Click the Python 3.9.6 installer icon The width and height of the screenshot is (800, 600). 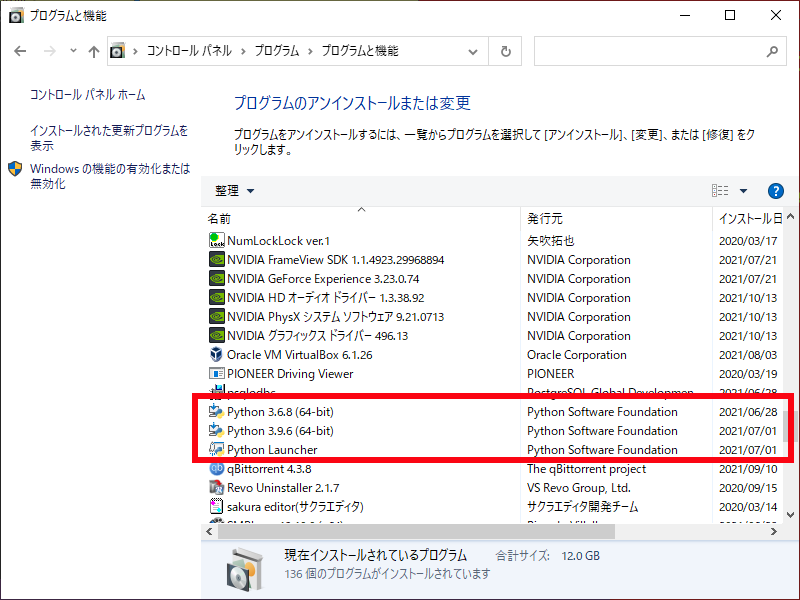pyautogui.click(x=217, y=430)
